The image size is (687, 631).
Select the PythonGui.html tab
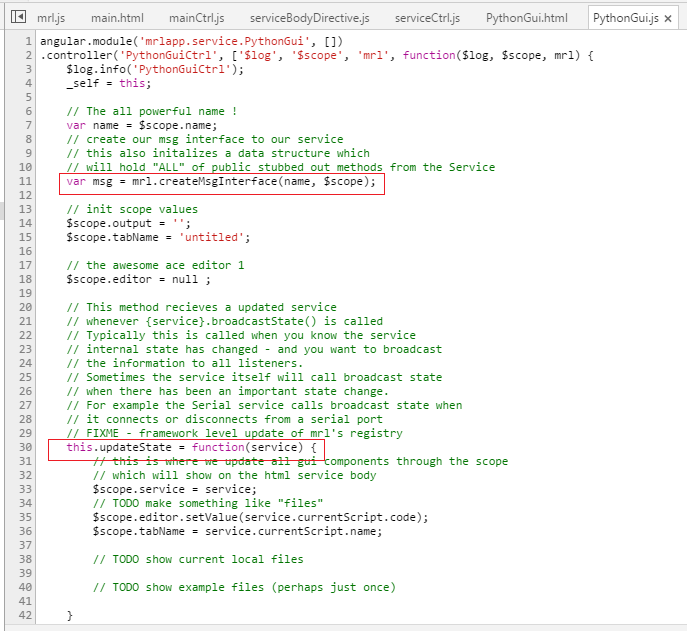coord(526,18)
